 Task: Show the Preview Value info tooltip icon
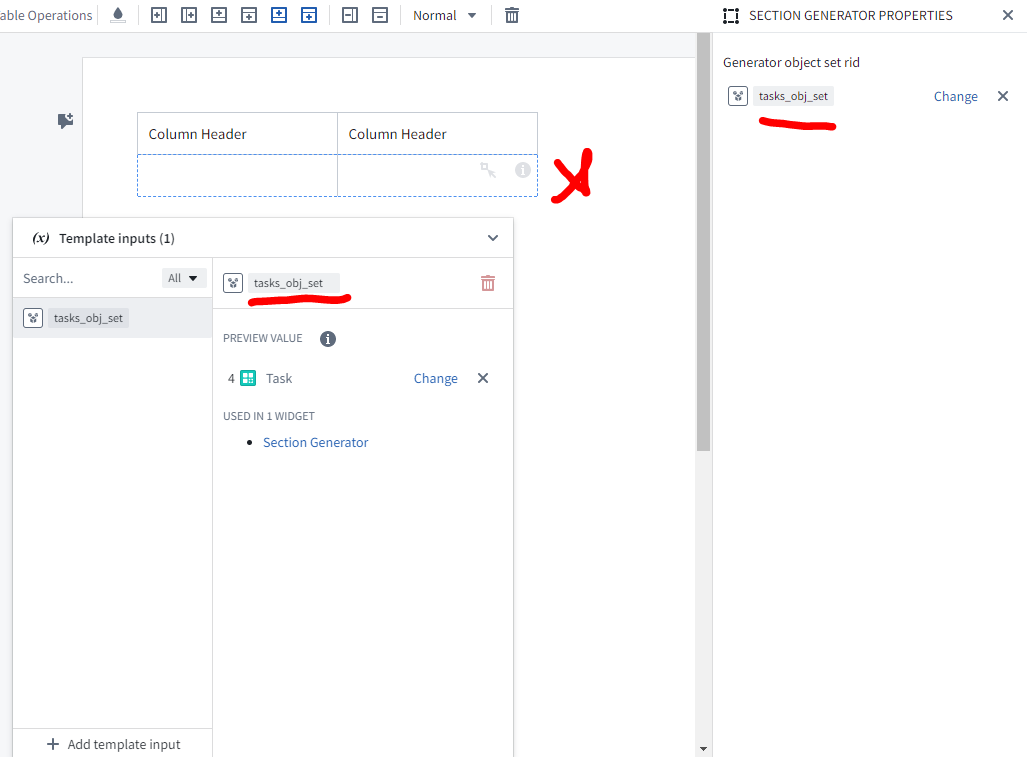(x=327, y=339)
